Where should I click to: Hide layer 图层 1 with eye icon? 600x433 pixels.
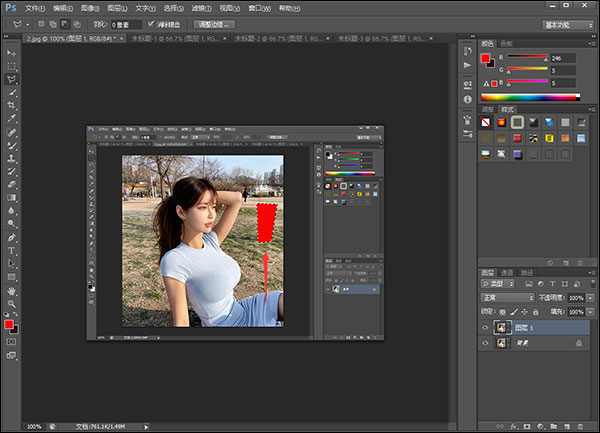click(x=487, y=327)
